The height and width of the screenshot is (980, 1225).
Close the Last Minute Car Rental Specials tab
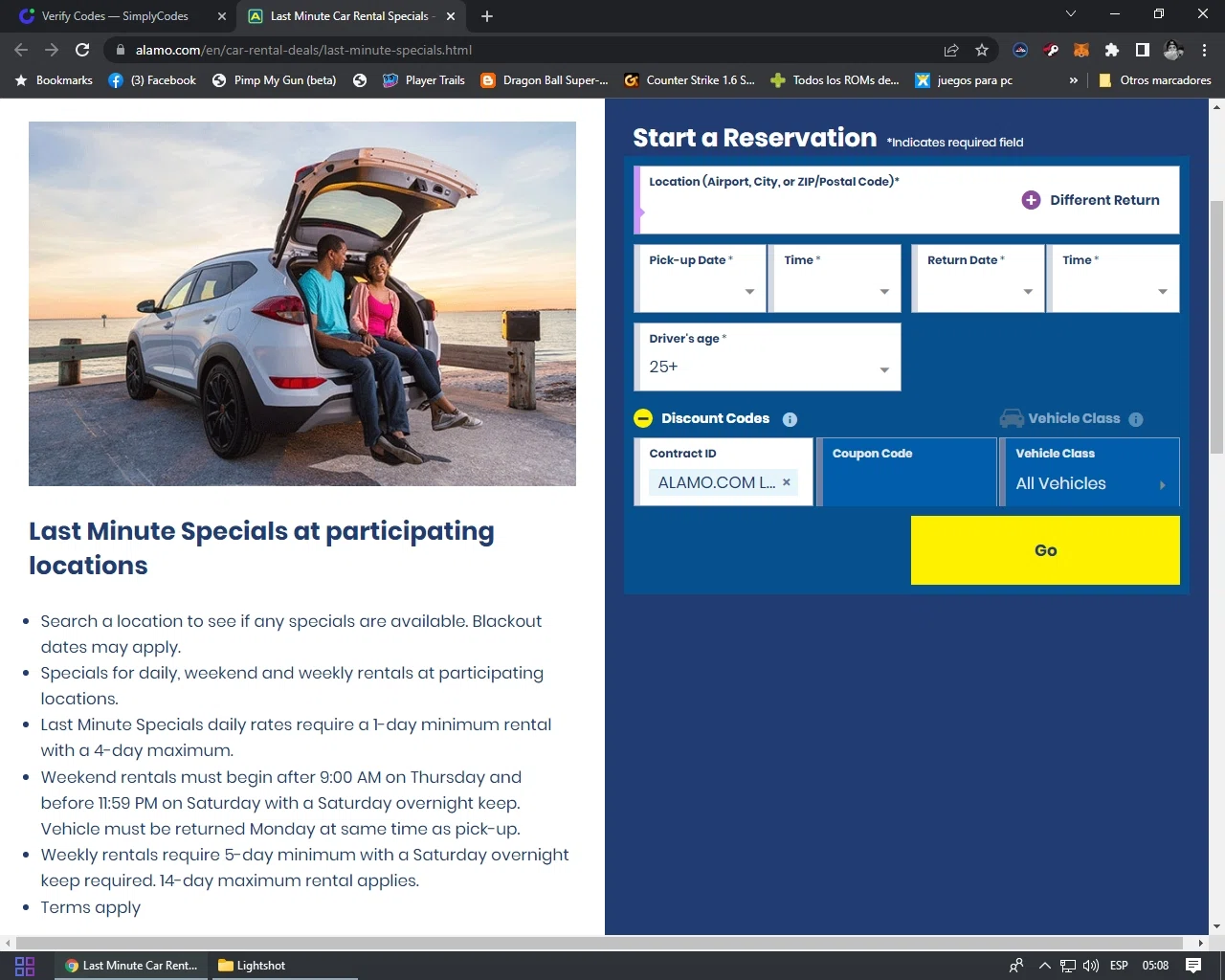(x=451, y=16)
